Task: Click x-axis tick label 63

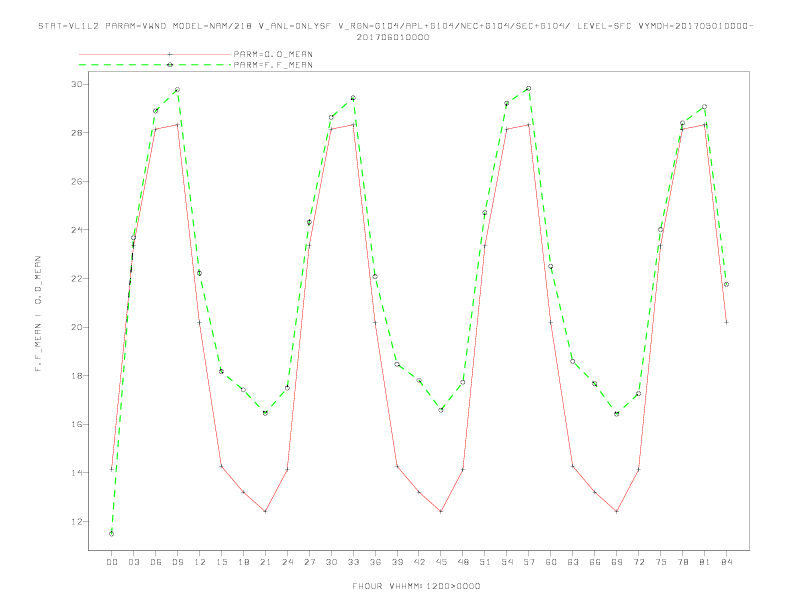Action: [x=573, y=562]
